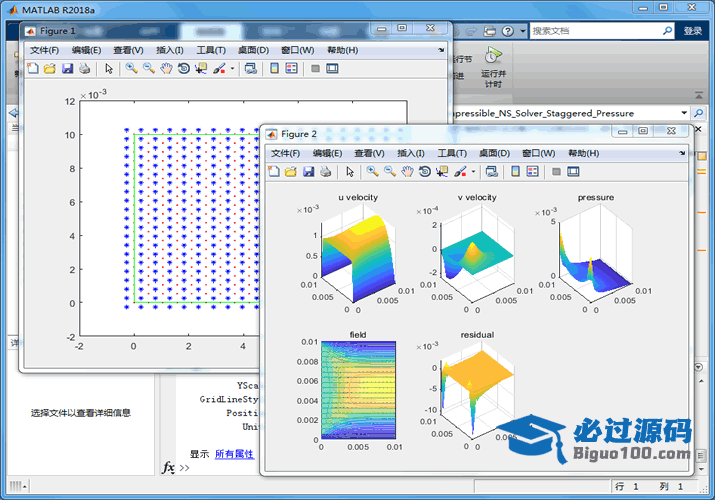Screen dimensions: 715x500
Task: Toggle Hide Plot Tools in Figure 2
Action: click(x=556, y=171)
